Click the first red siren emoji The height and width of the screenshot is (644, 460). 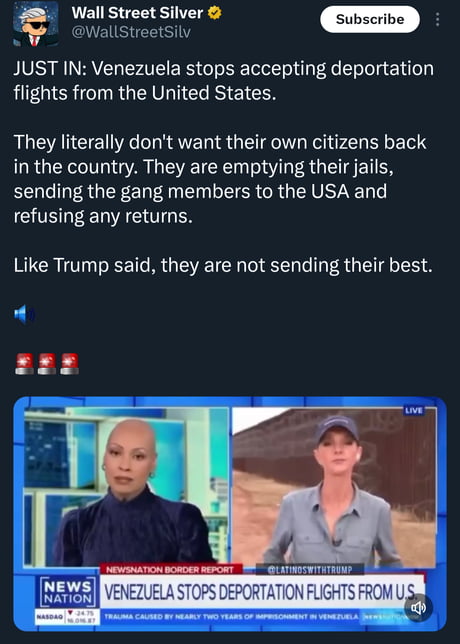25,364
